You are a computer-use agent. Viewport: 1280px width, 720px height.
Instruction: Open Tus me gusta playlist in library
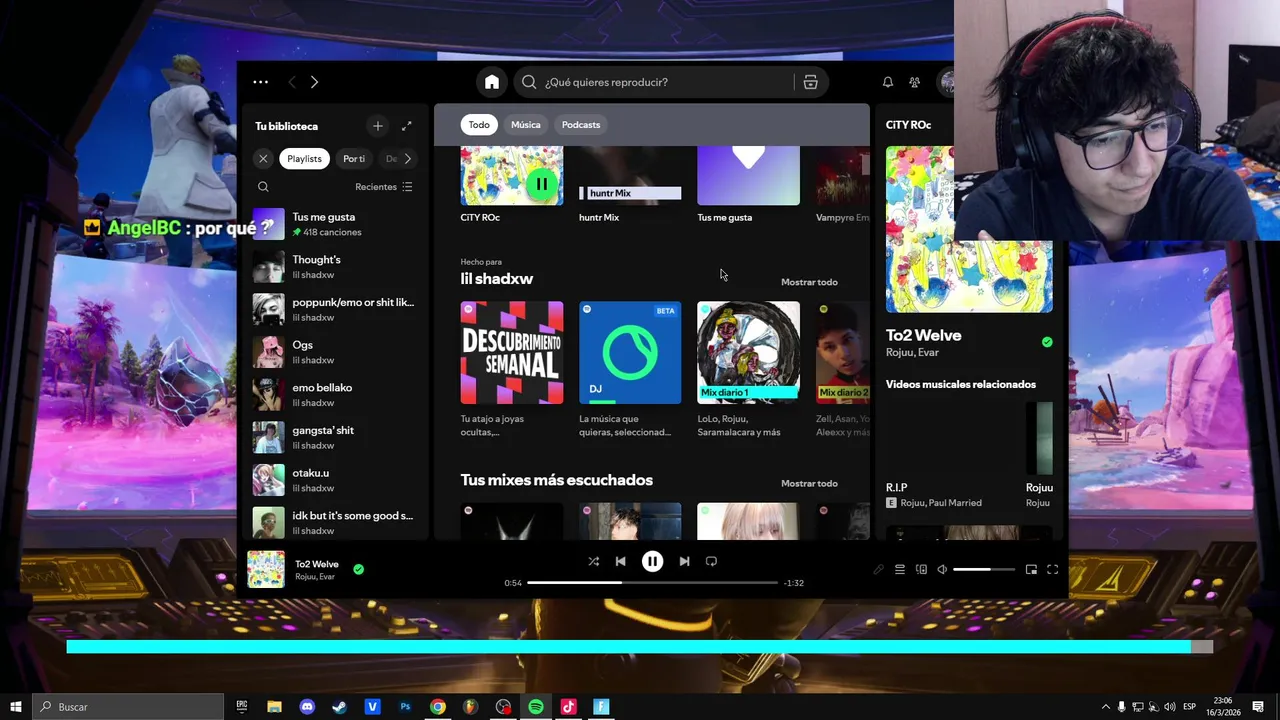click(334, 224)
